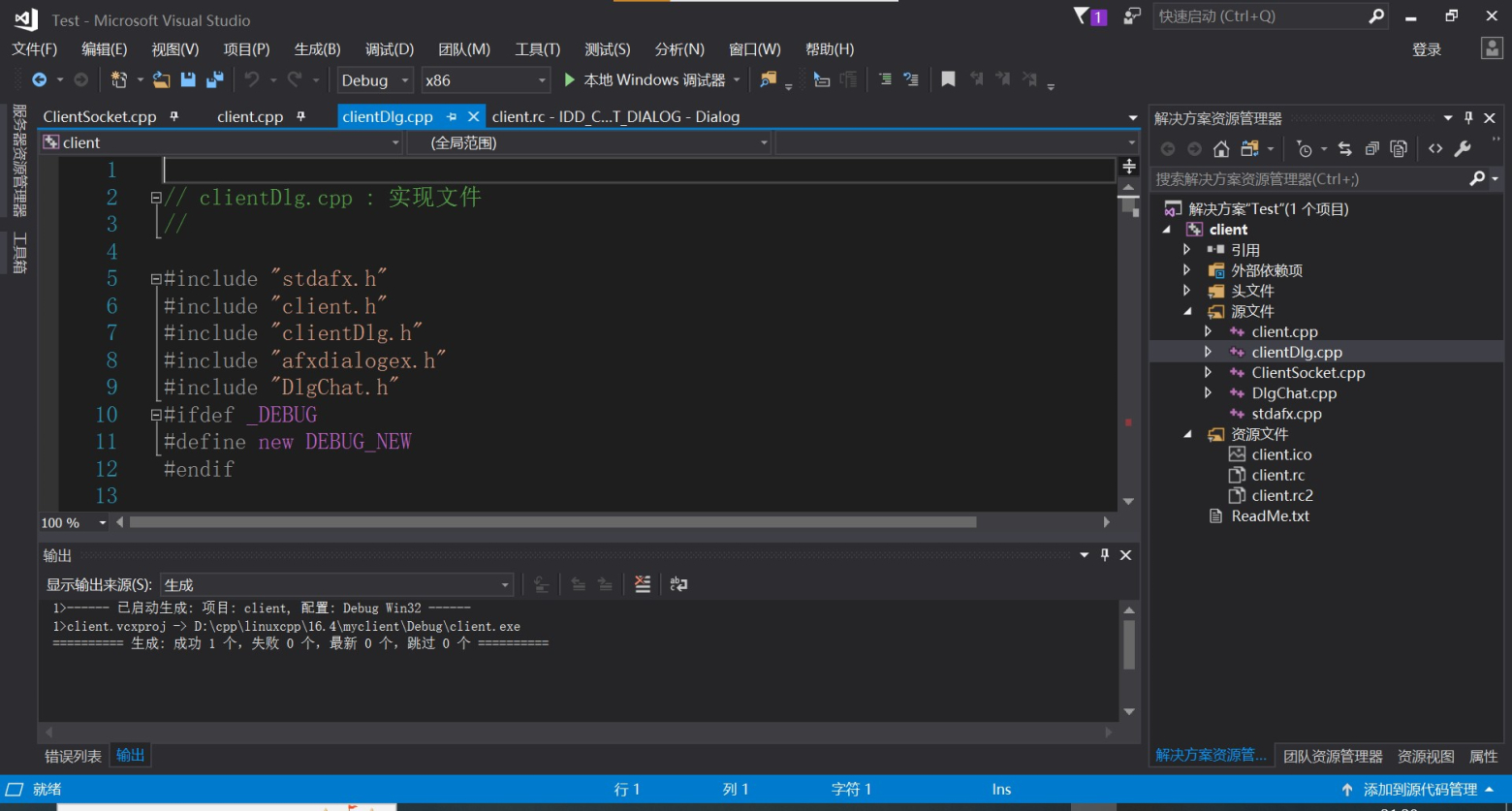Viewport: 1512px width, 811px height.
Task: Start the 本地 Windows 调试器 debugger
Action: tap(644, 80)
